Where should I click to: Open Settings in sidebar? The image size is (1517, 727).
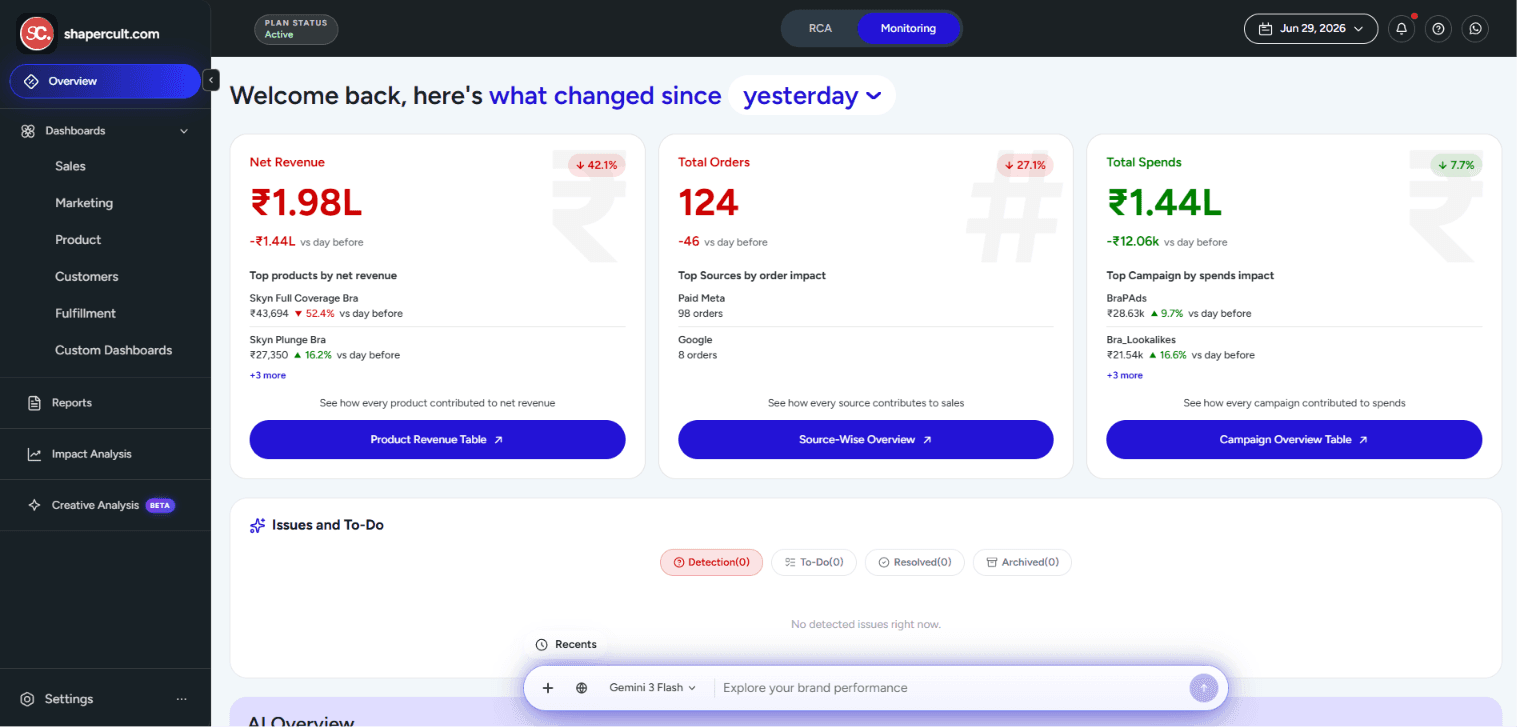[69, 699]
